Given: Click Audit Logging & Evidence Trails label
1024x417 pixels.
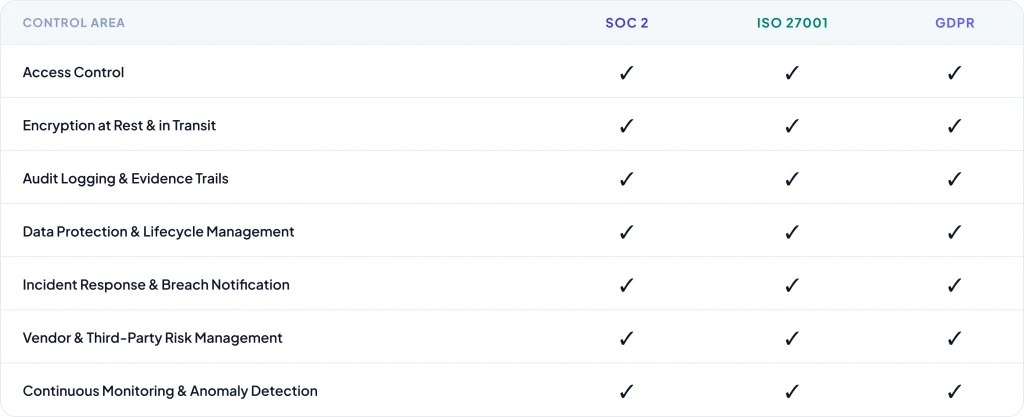Looking at the screenshot, I should [x=125, y=178].
